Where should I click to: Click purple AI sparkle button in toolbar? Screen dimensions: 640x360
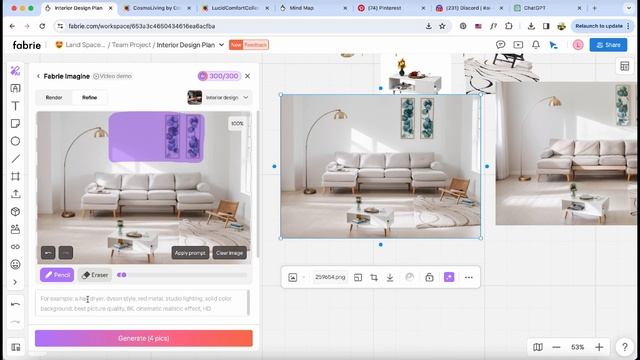tap(449, 278)
